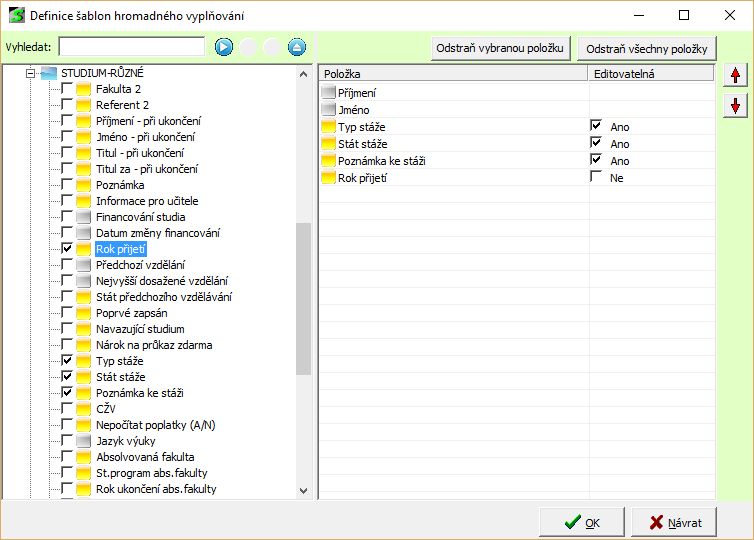The width and height of the screenshot is (754, 540).
Task: Click the STUDIUM-RŮZNÉ folder icon
Action: pyautogui.click(x=49, y=73)
